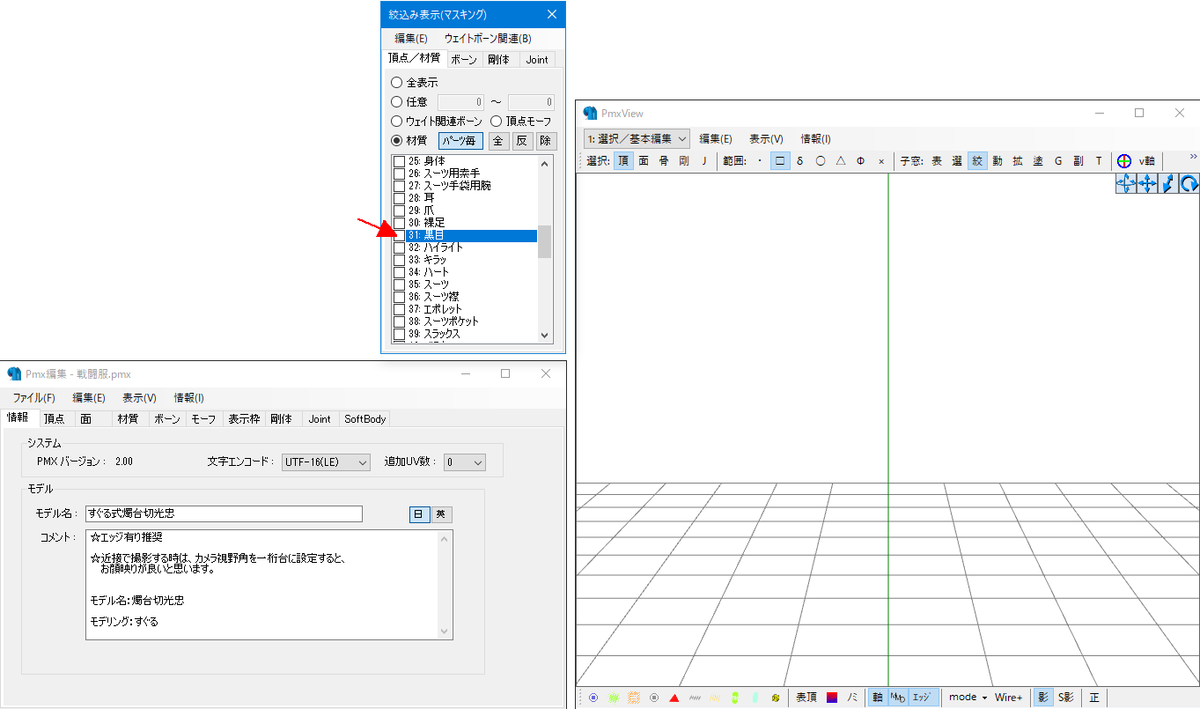Open 文字エンコード UTF-16(LE) dropdown
Screen dimensions: 1200x709
coord(326,462)
